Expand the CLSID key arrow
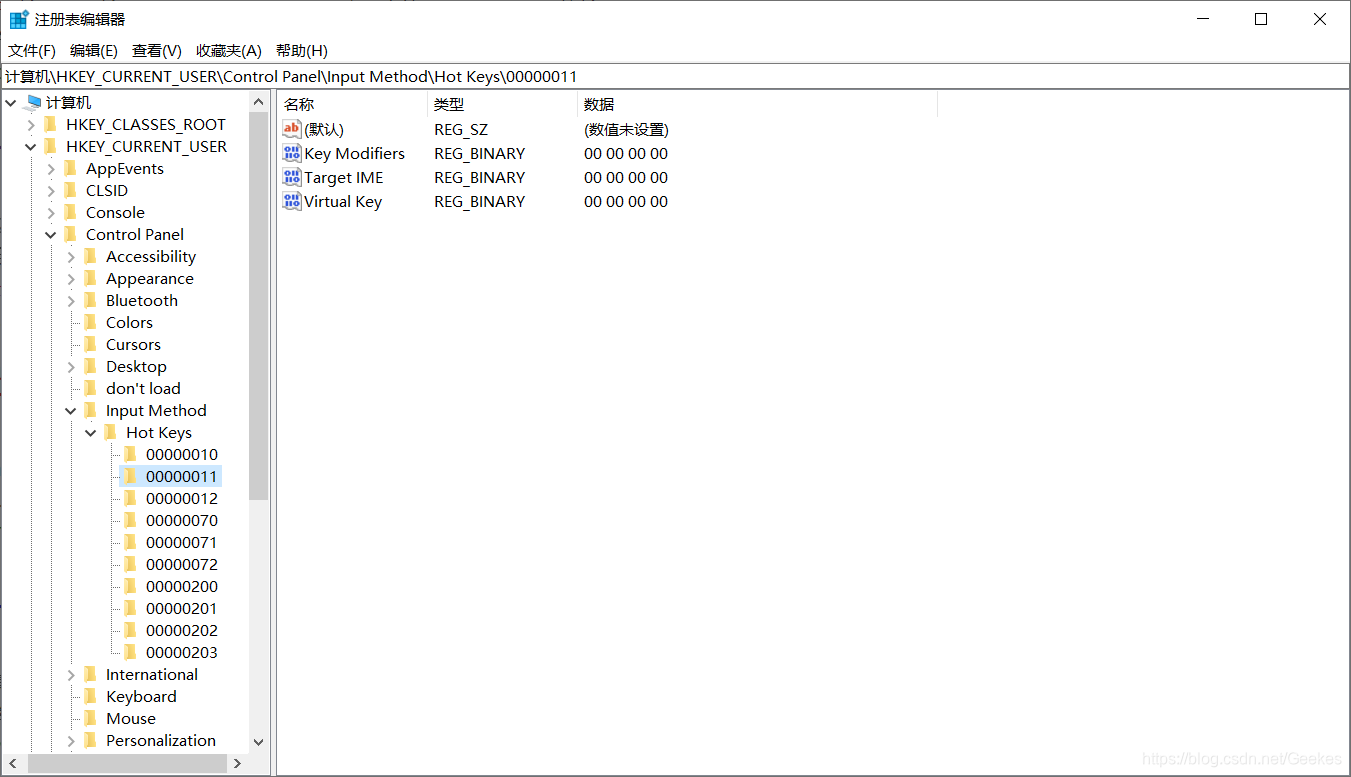Viewport: 1351px width, 777px height. click(51, 190)
